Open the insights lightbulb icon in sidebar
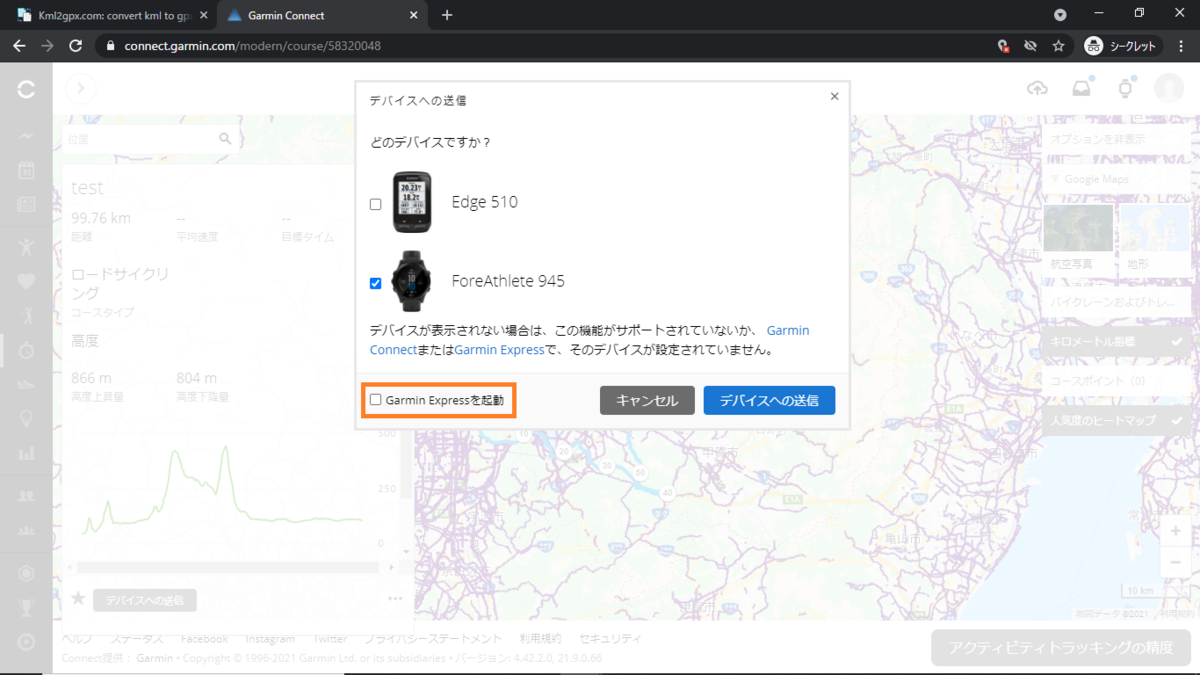 [27, 419]
